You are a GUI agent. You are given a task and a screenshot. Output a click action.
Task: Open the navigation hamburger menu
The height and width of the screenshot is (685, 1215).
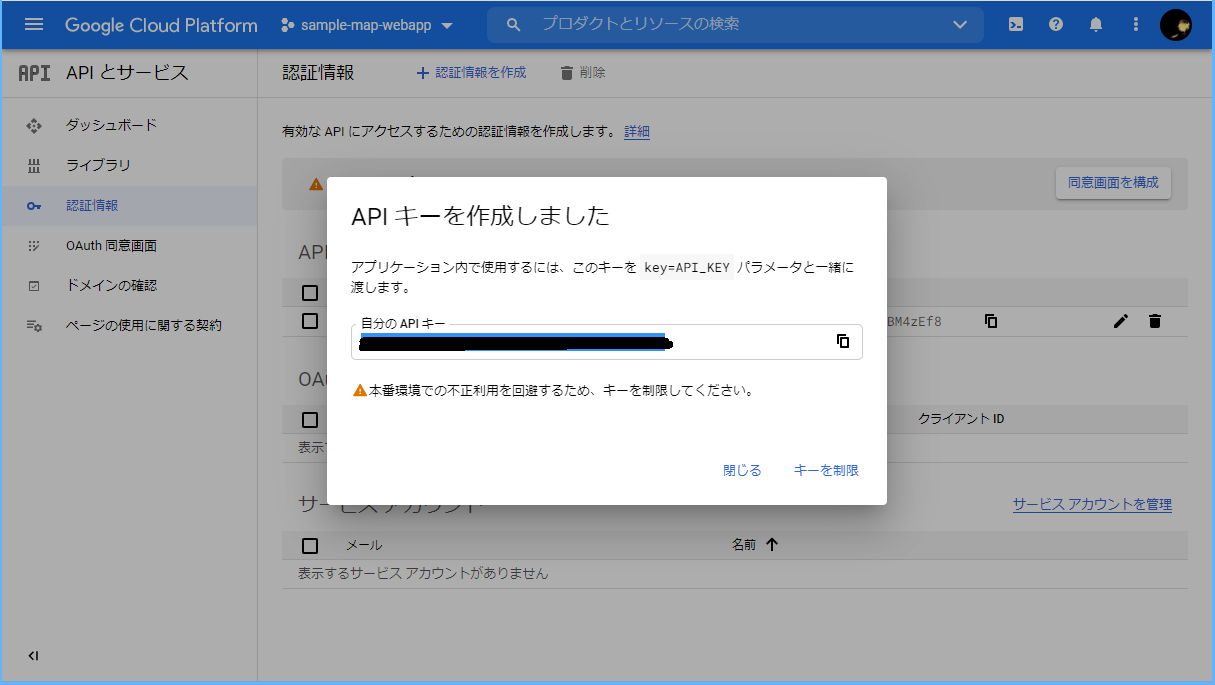click(34, 25)
